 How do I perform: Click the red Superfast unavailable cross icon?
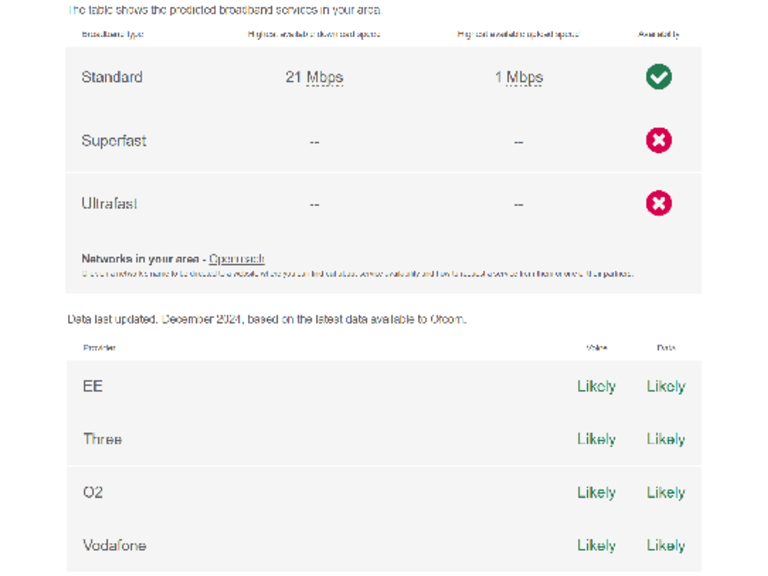(658, 140)
